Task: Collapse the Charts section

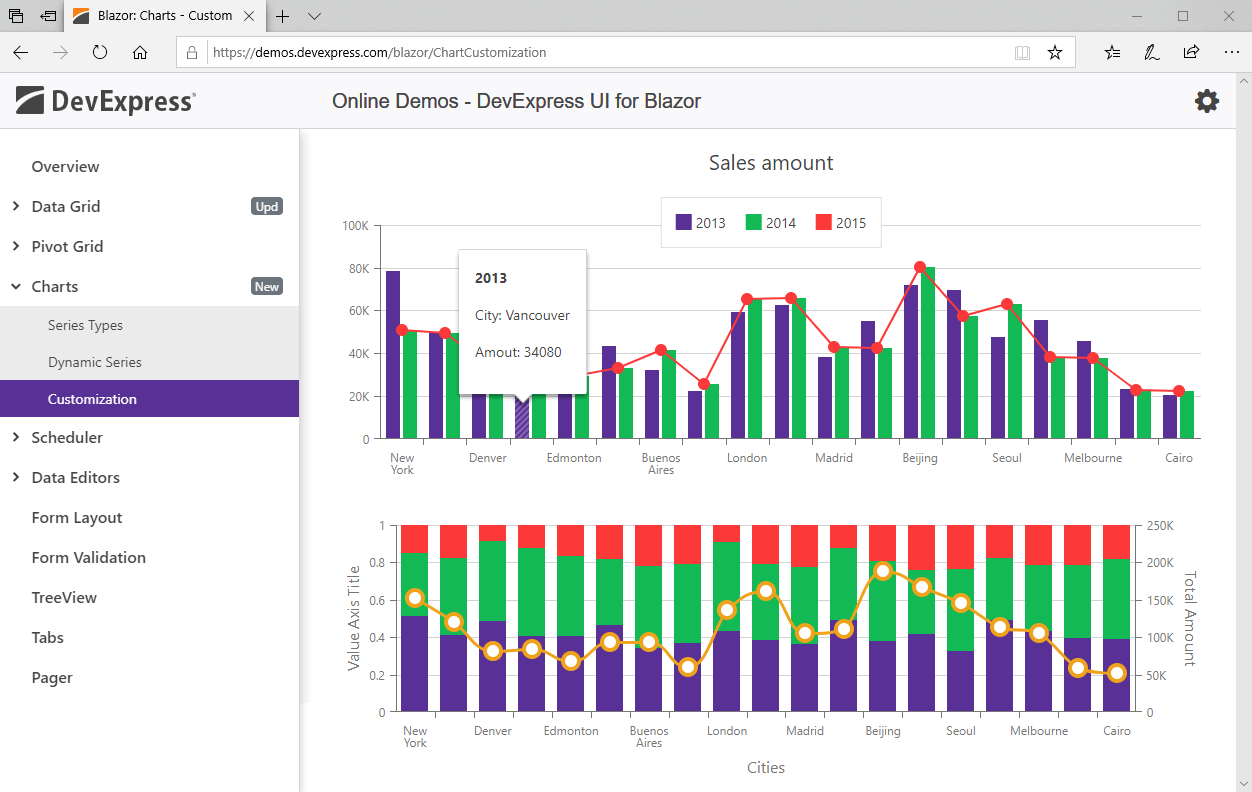Action: tap(16, 286)
